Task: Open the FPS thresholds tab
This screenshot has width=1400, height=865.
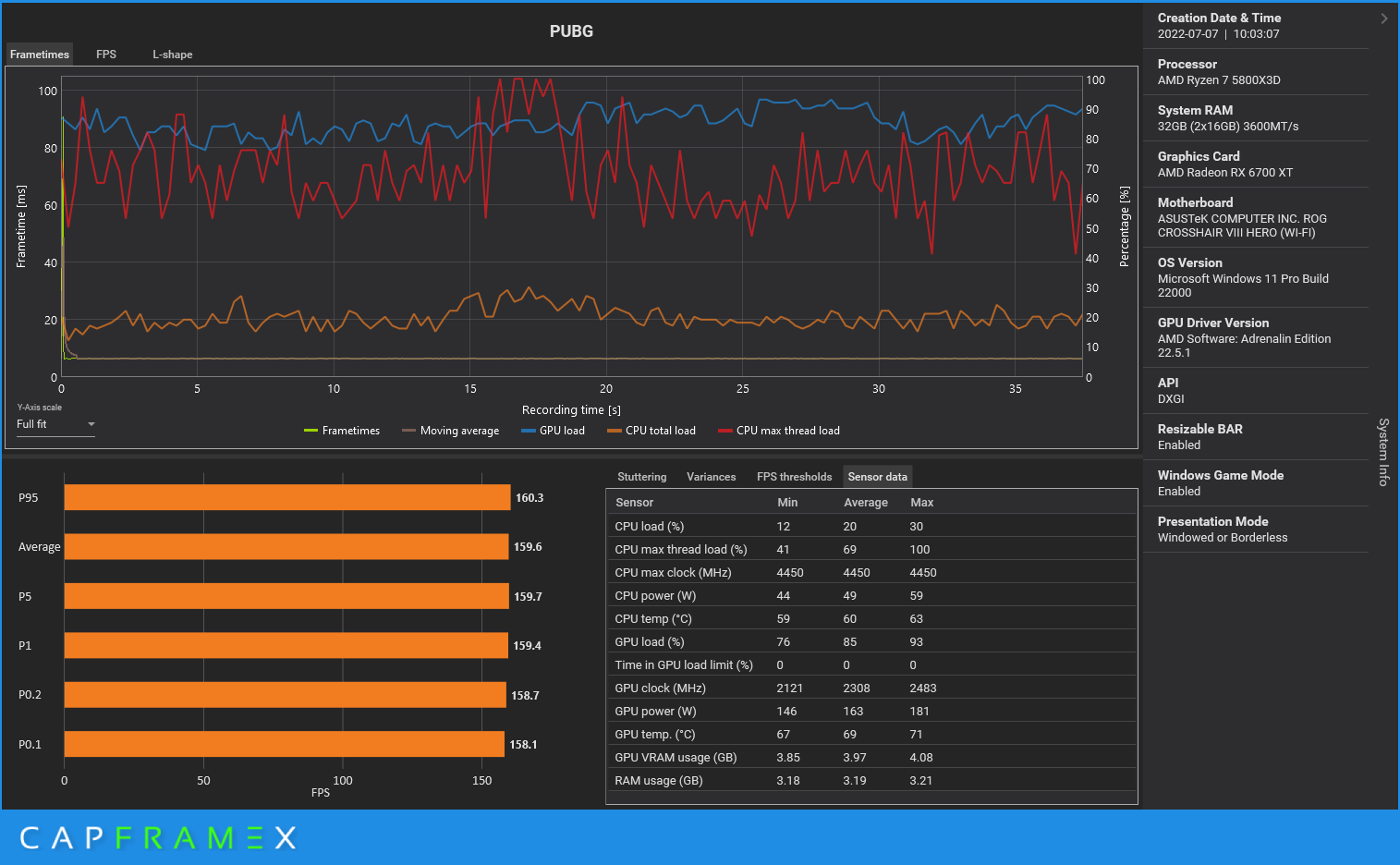Action: point(794,477)
